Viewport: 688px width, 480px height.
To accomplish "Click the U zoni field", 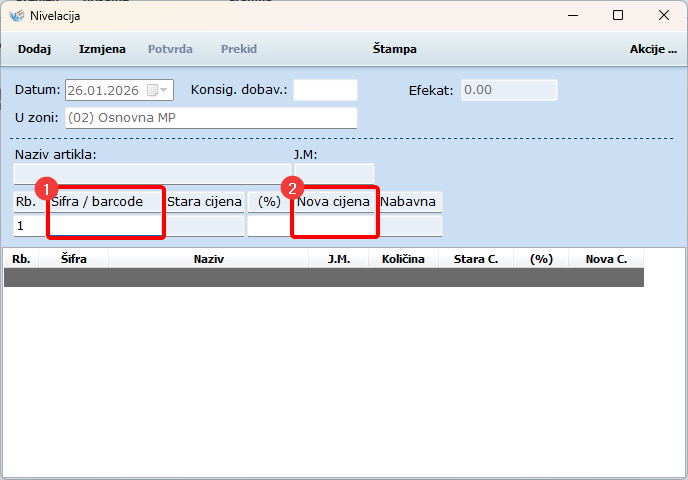I will [211, 118].
